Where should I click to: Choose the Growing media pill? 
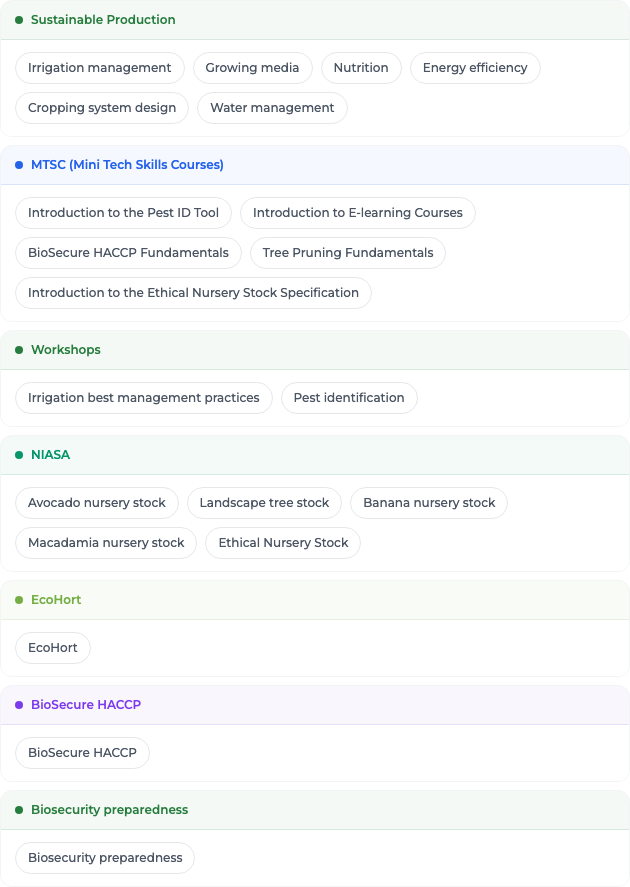tap(252, 68)
